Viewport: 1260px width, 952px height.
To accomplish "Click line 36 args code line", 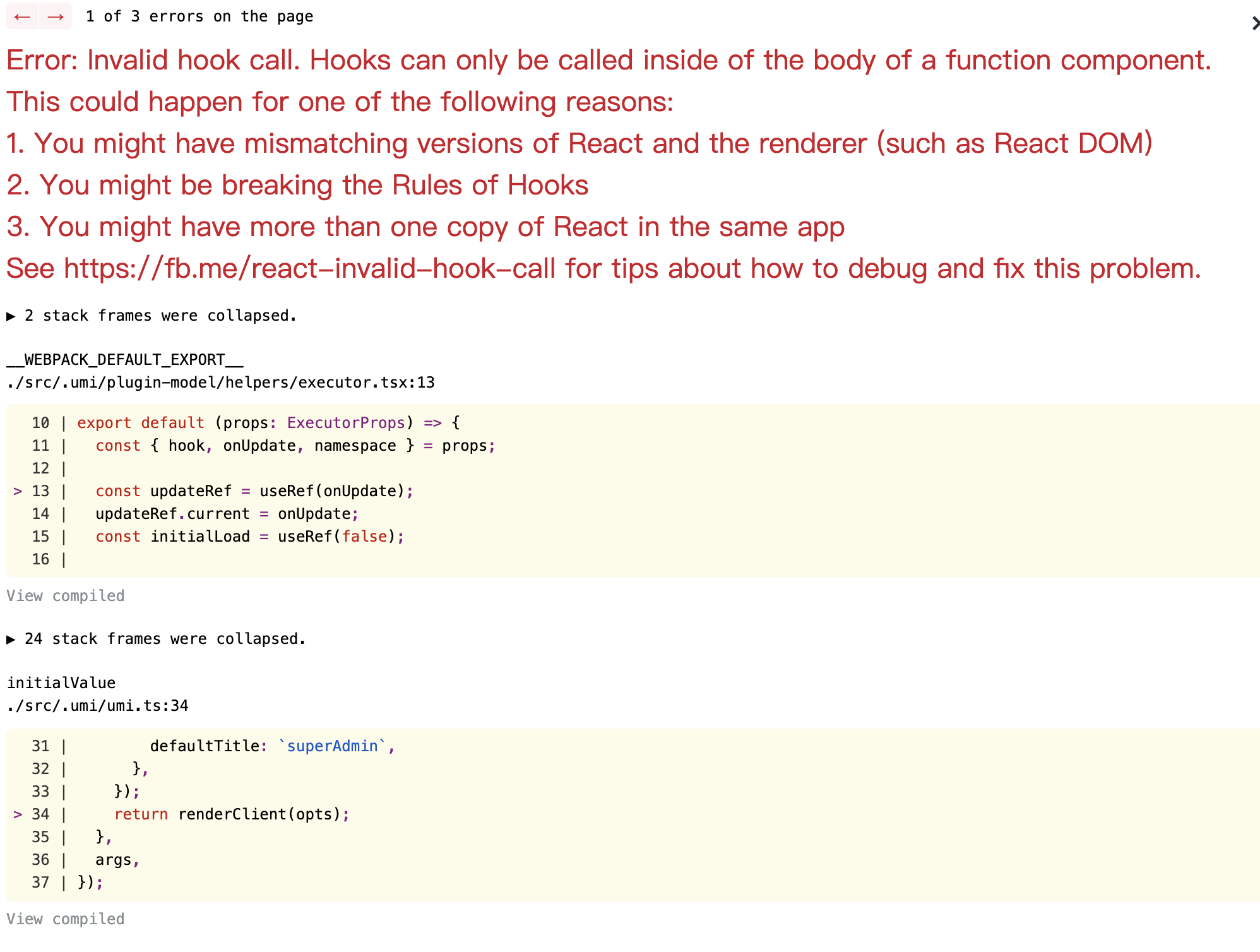I will (x=117, y=860).
